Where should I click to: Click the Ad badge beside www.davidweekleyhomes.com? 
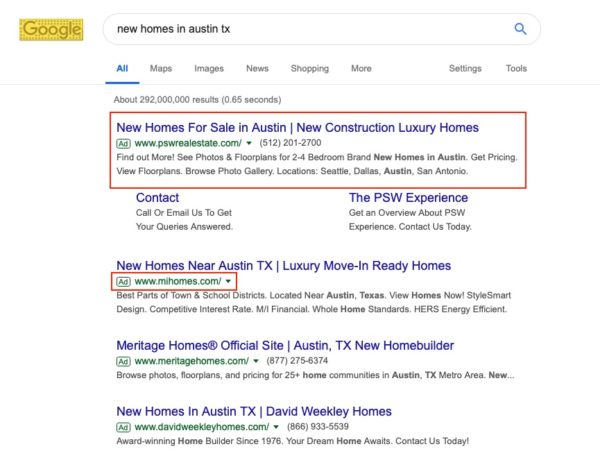point(123,427)
